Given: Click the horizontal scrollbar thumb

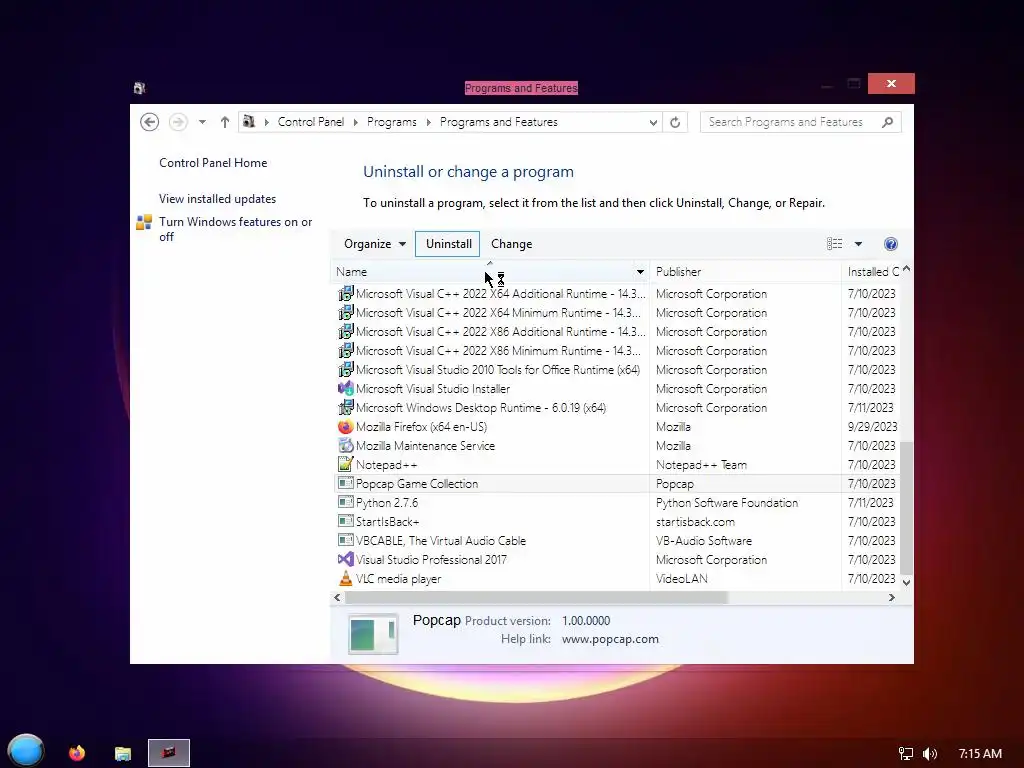Looking at the screenshot, I should [x=536, y=598].
